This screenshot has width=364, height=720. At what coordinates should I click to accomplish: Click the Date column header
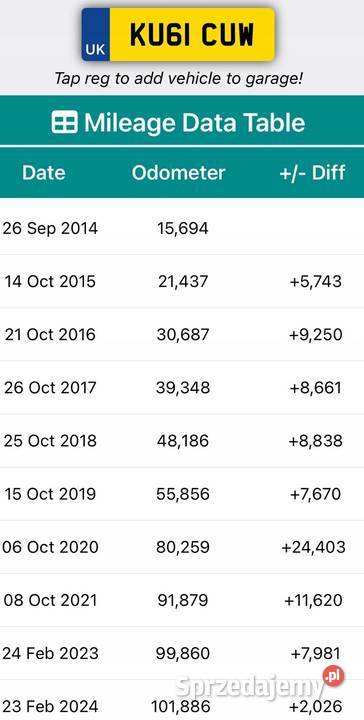click(x=44, y=173)
